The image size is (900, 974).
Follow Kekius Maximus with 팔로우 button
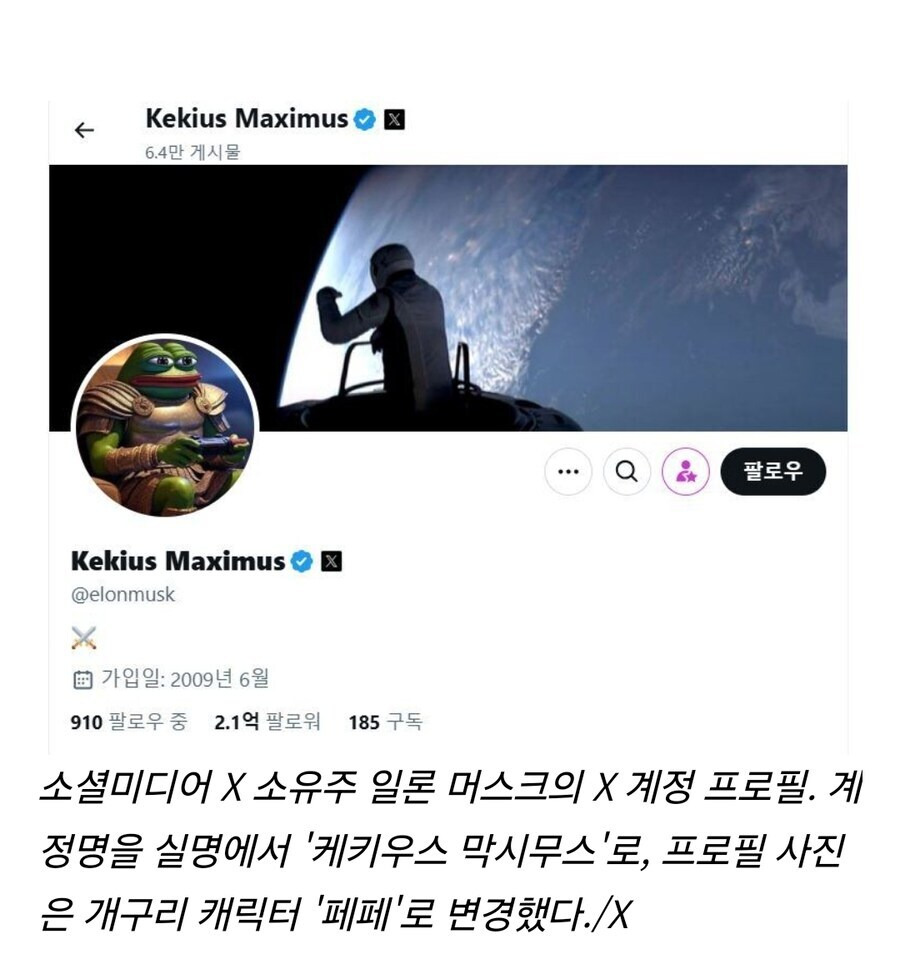click(773, 471)
